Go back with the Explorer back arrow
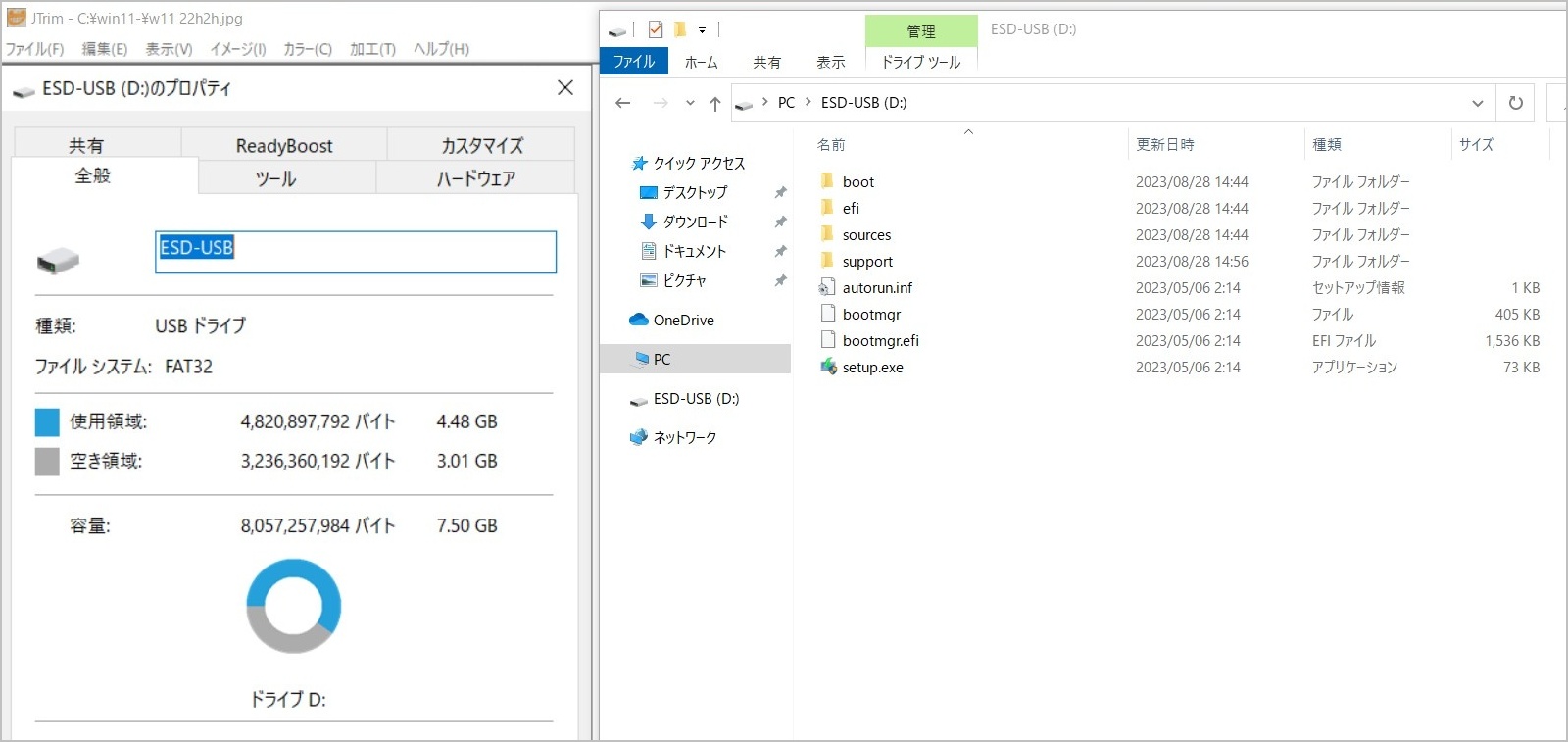The height and width of the screenshot is (742, 1568). tap(623, 103)
